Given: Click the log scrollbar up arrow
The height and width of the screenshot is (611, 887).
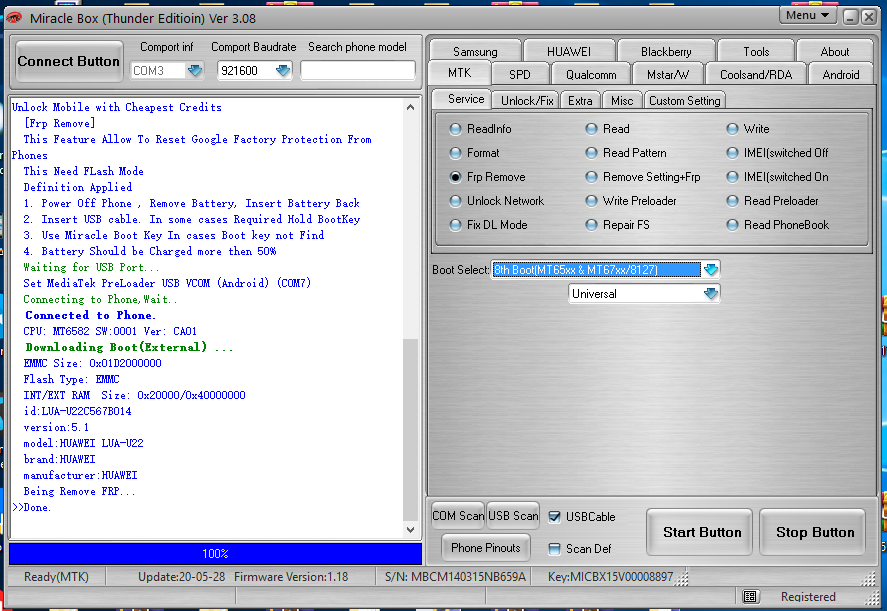Looking at the screenshot, I should 411,107.
